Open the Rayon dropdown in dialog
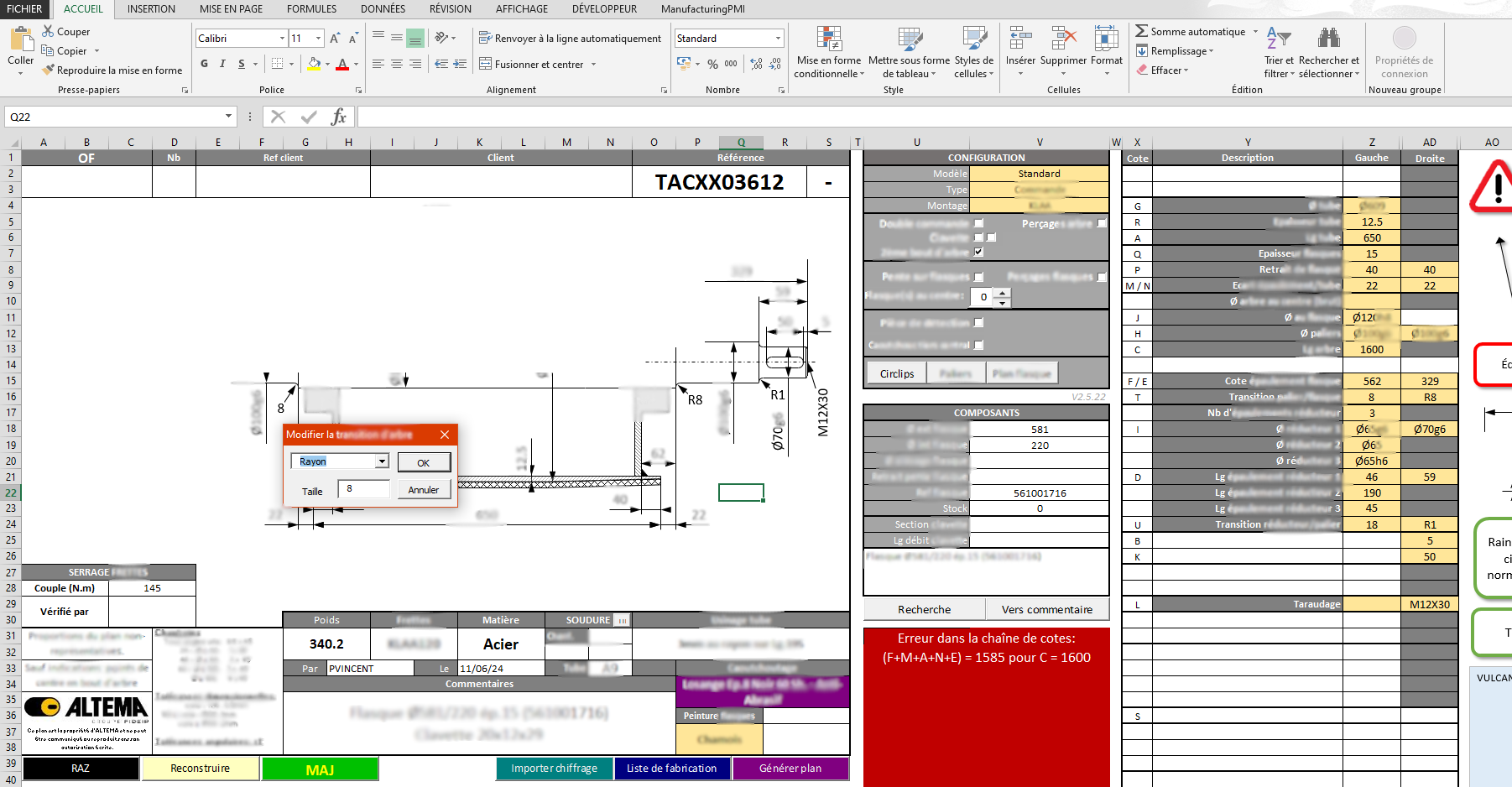Viewport: 1512px width, 787px height. pos(382,461)
